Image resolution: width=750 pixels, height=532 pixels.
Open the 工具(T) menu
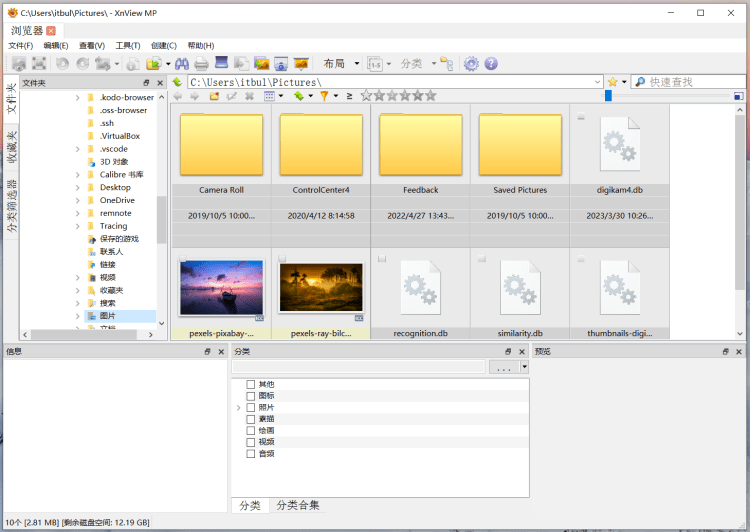coord(128,45)
